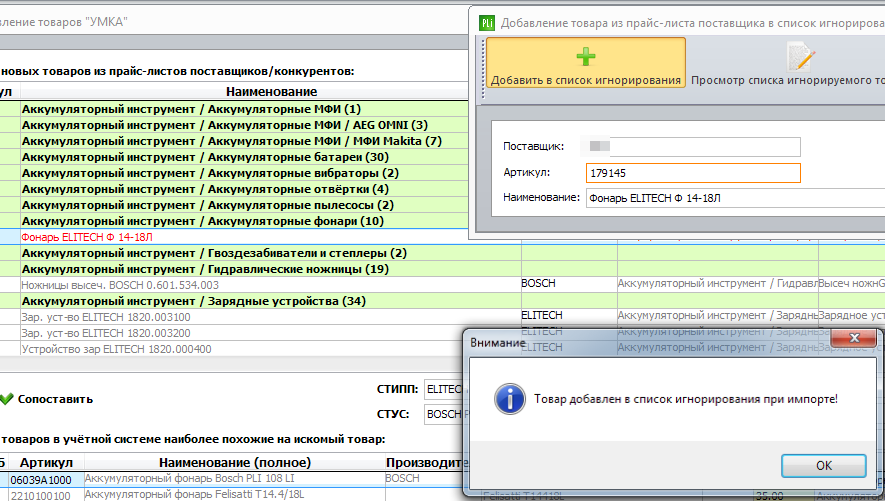Select row Аккумуляторный фонарь Bosch PLI 108 LI
885x501 pixels.
point(235,479)
